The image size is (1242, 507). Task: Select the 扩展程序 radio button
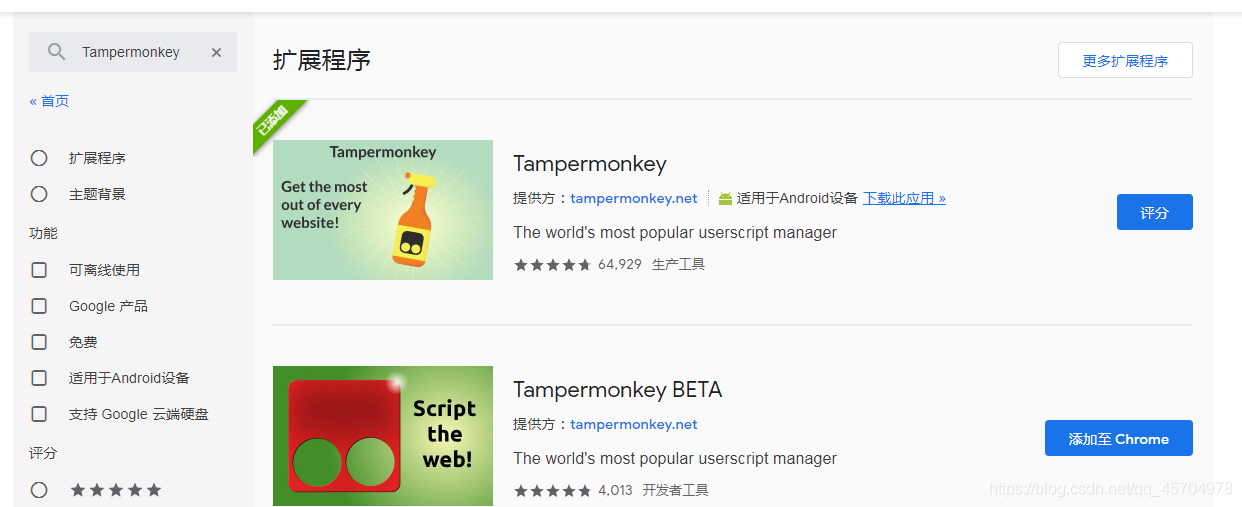tap(39, 158)
